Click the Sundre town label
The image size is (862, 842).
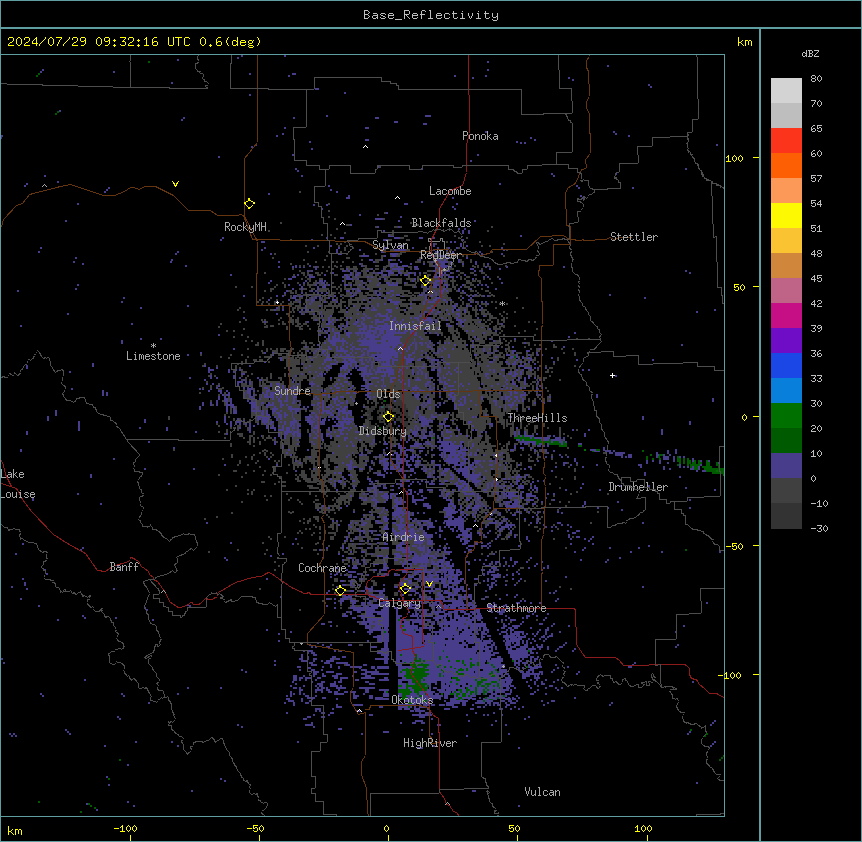(292, 391)
